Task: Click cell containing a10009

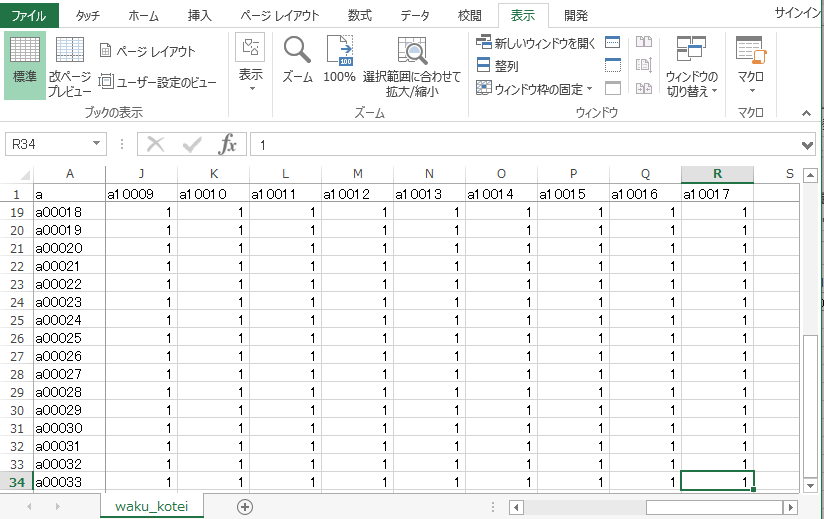Action: point(141,194)
